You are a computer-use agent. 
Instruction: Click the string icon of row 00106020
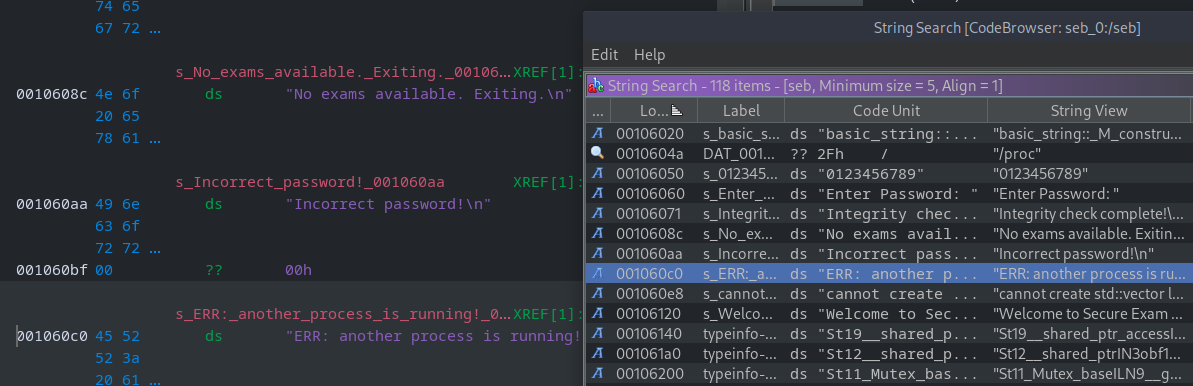(597, 134)
